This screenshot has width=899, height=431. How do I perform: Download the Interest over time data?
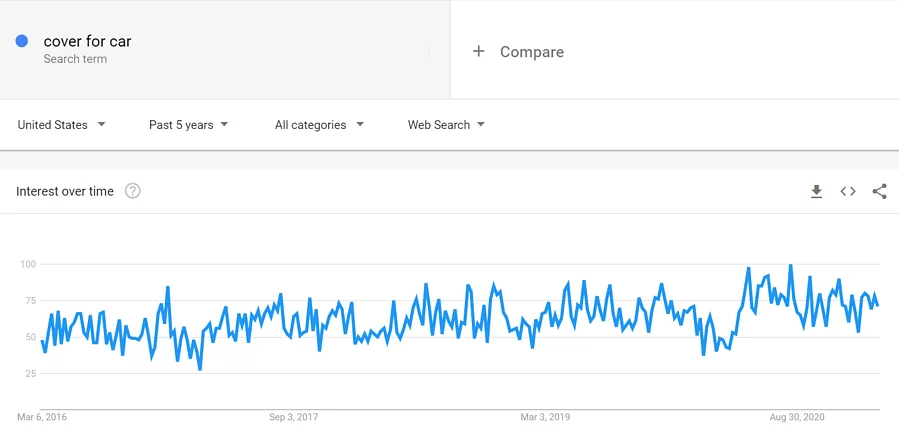click(816, 191)
